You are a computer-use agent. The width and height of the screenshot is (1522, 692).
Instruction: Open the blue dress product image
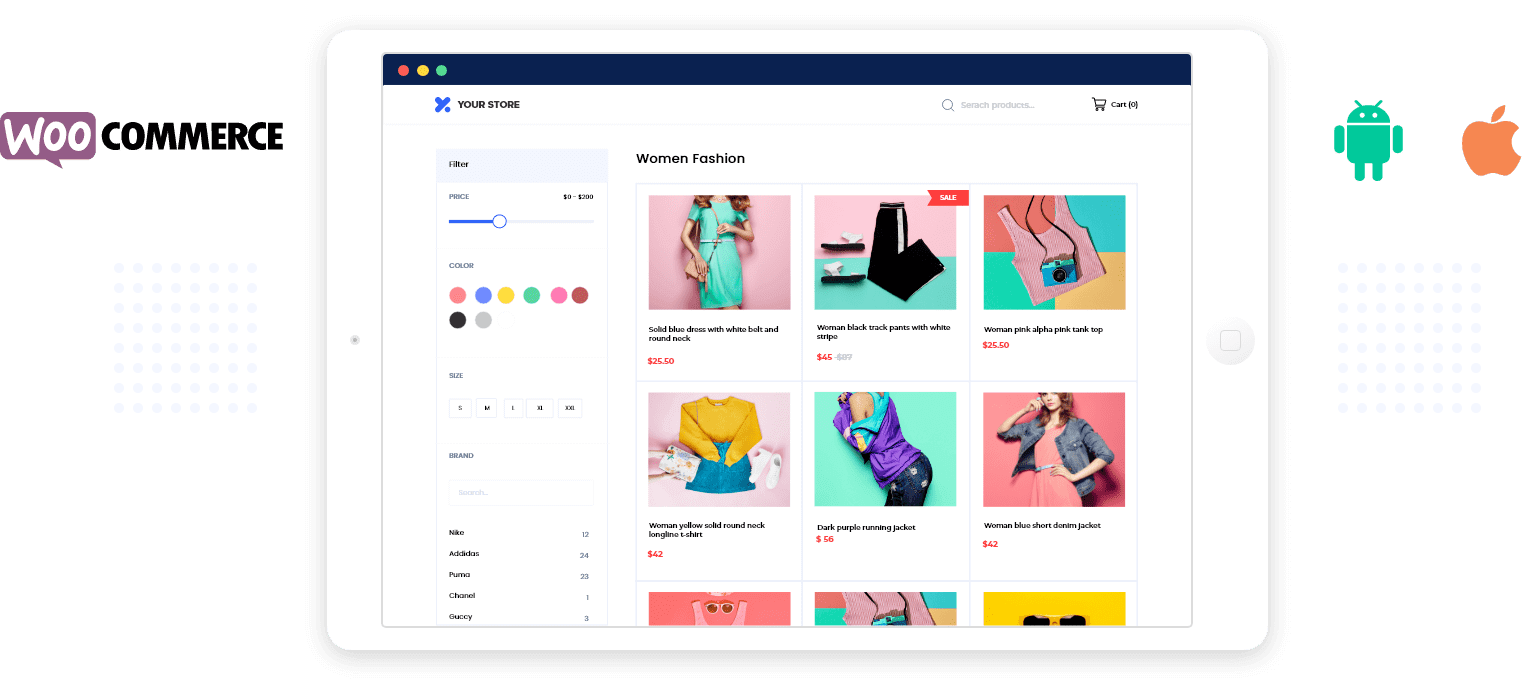click(719, 252)
